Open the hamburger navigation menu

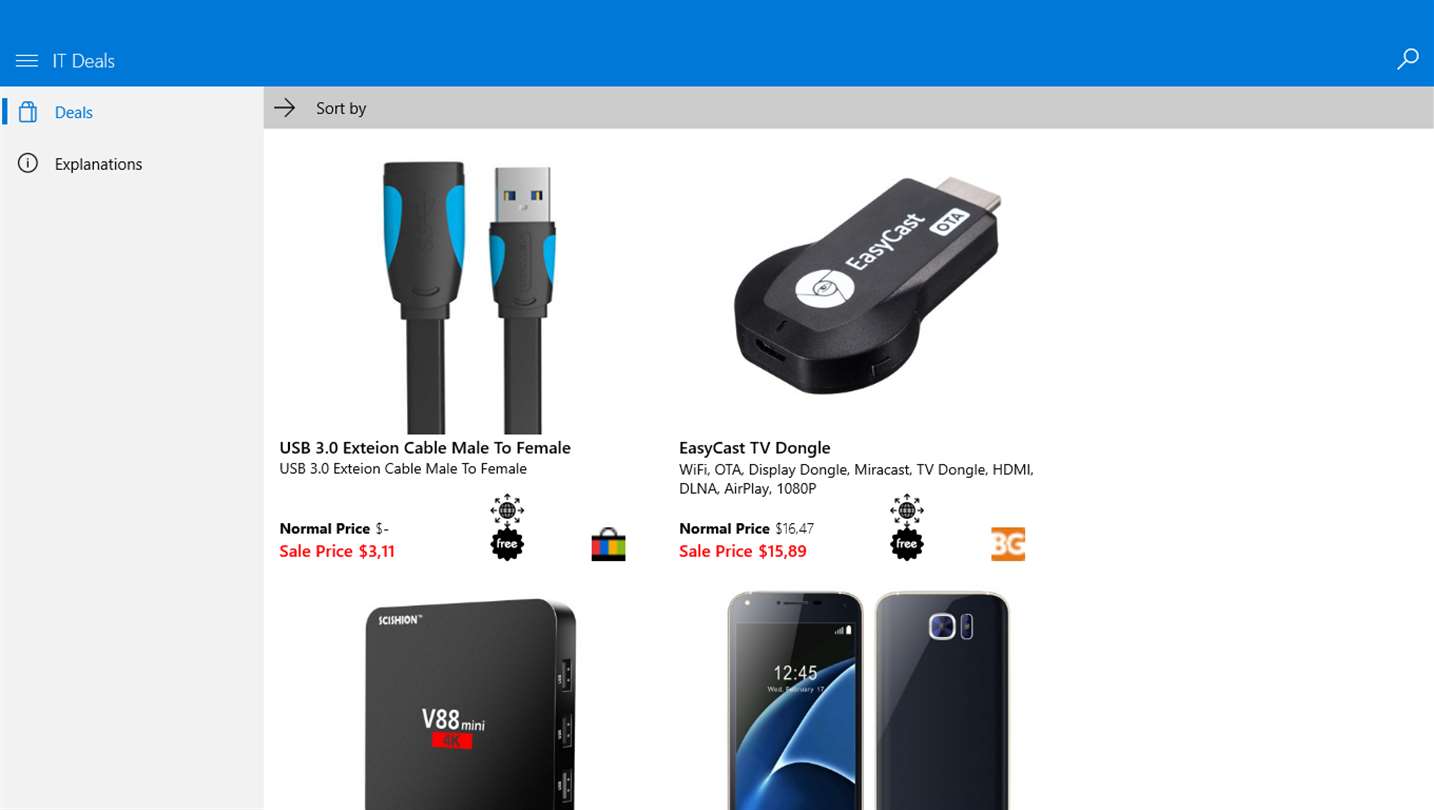pyautogui.click(x=27, y=61)
